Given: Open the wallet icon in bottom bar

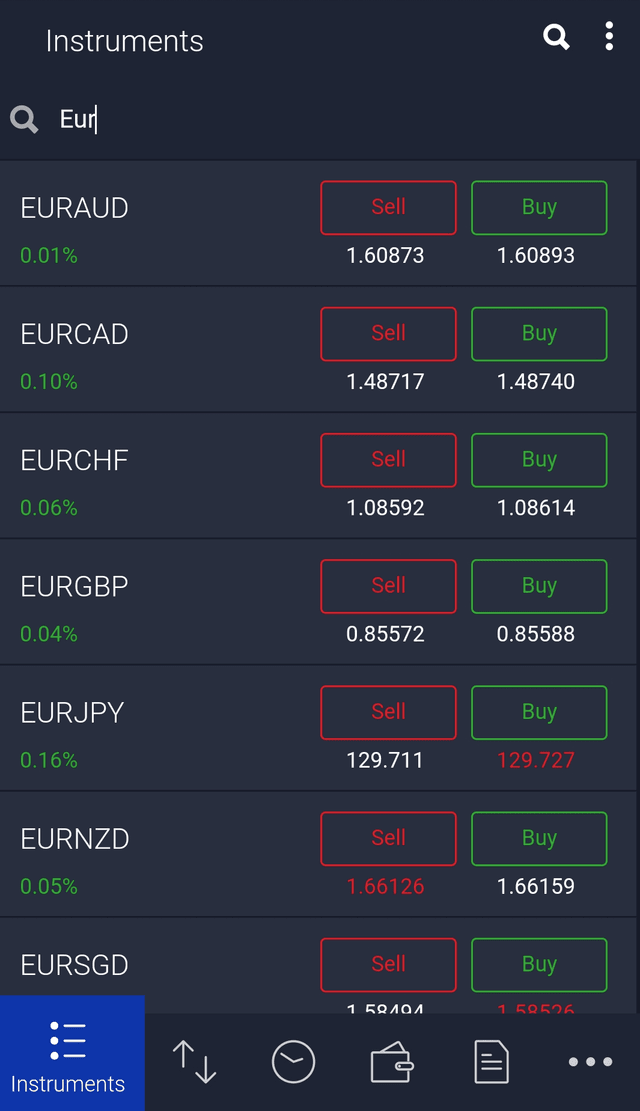Looking at the screenshot, I should tap(392, 1062).
